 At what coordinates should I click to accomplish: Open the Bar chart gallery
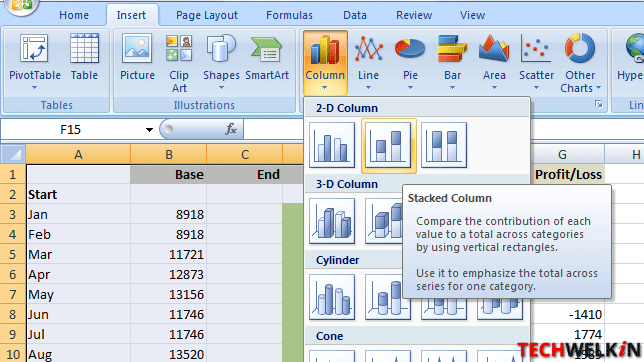pyautogui.click(x=452, y=62)
